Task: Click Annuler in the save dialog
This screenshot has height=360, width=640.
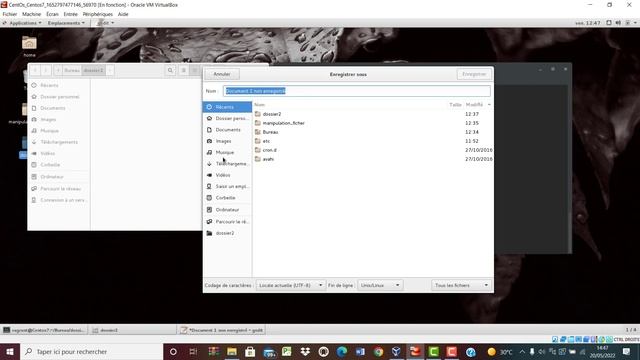Action: tap(222, 74)
